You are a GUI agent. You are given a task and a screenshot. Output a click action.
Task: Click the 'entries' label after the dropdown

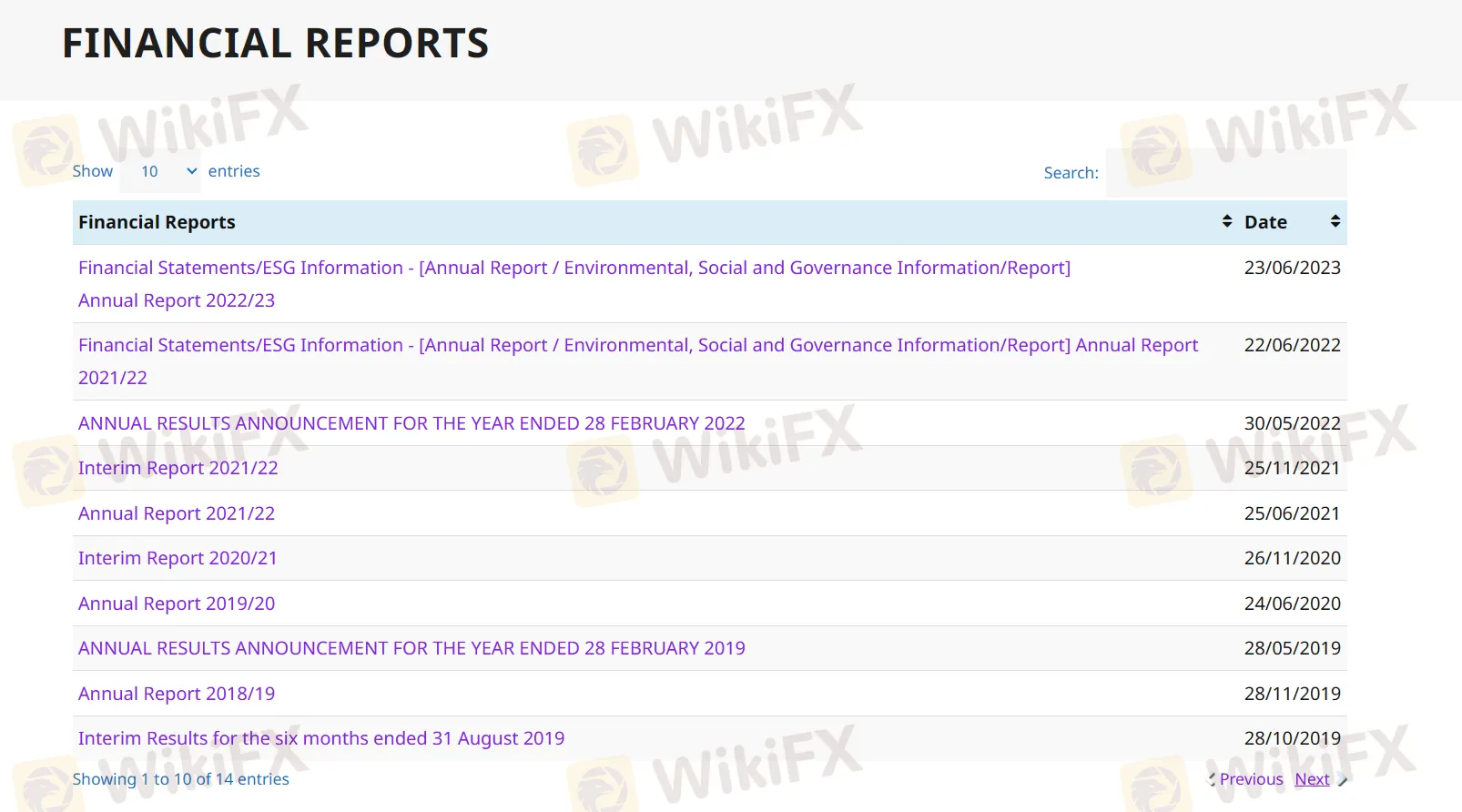coord(234,171)
